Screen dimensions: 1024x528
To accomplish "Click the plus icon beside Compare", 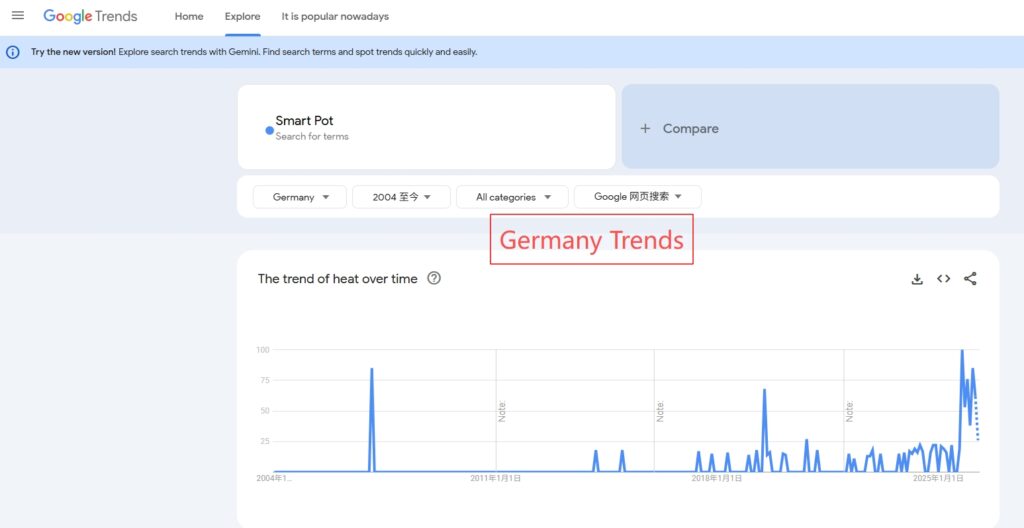I will [645, 128].
